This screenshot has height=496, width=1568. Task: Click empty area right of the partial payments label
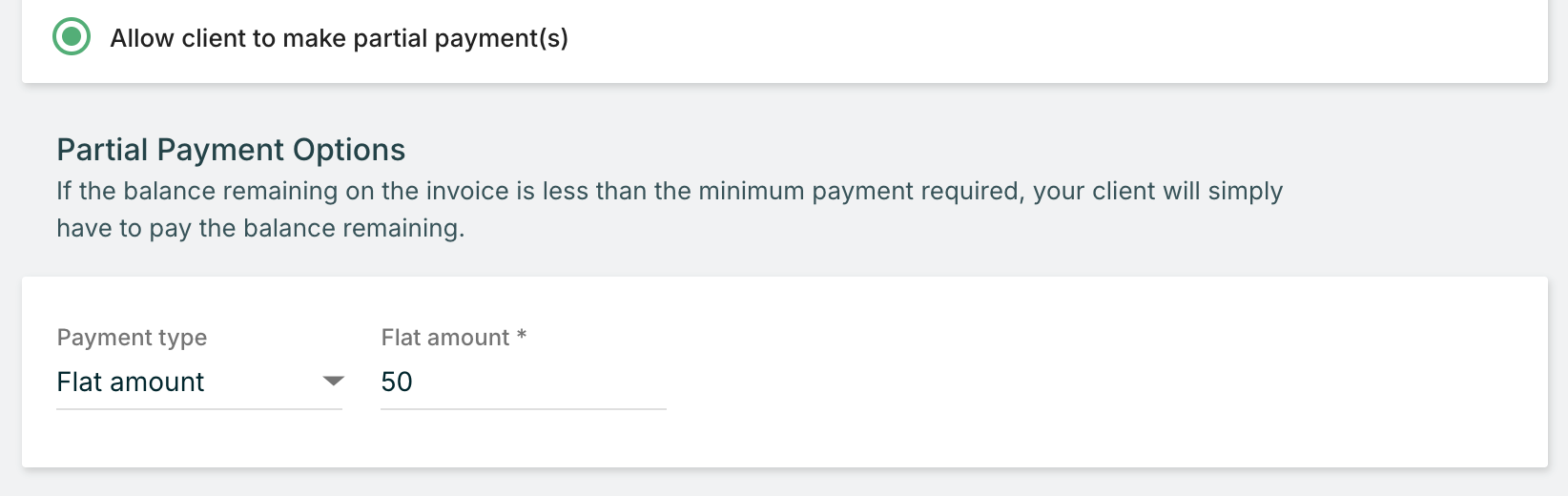coord(1049,38)
